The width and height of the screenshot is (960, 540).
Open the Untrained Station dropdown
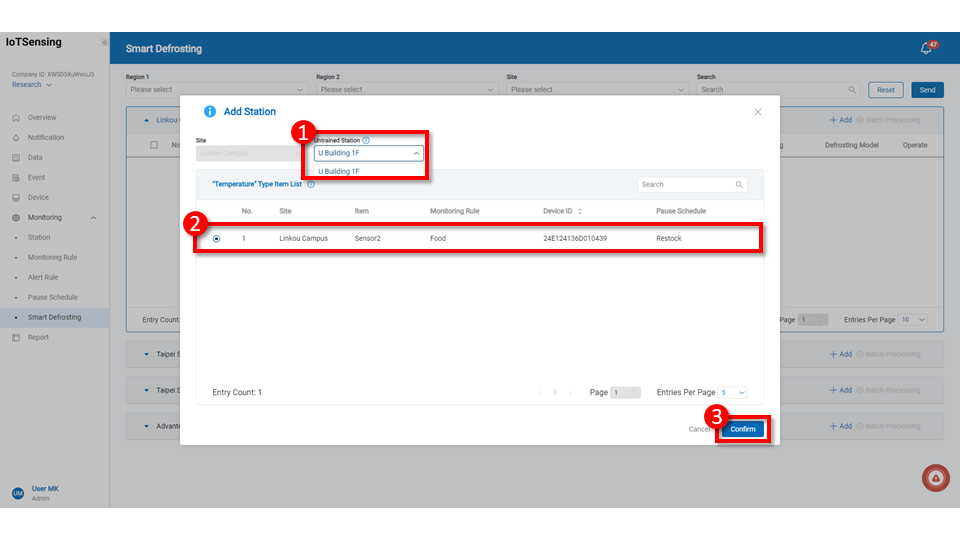368,154
